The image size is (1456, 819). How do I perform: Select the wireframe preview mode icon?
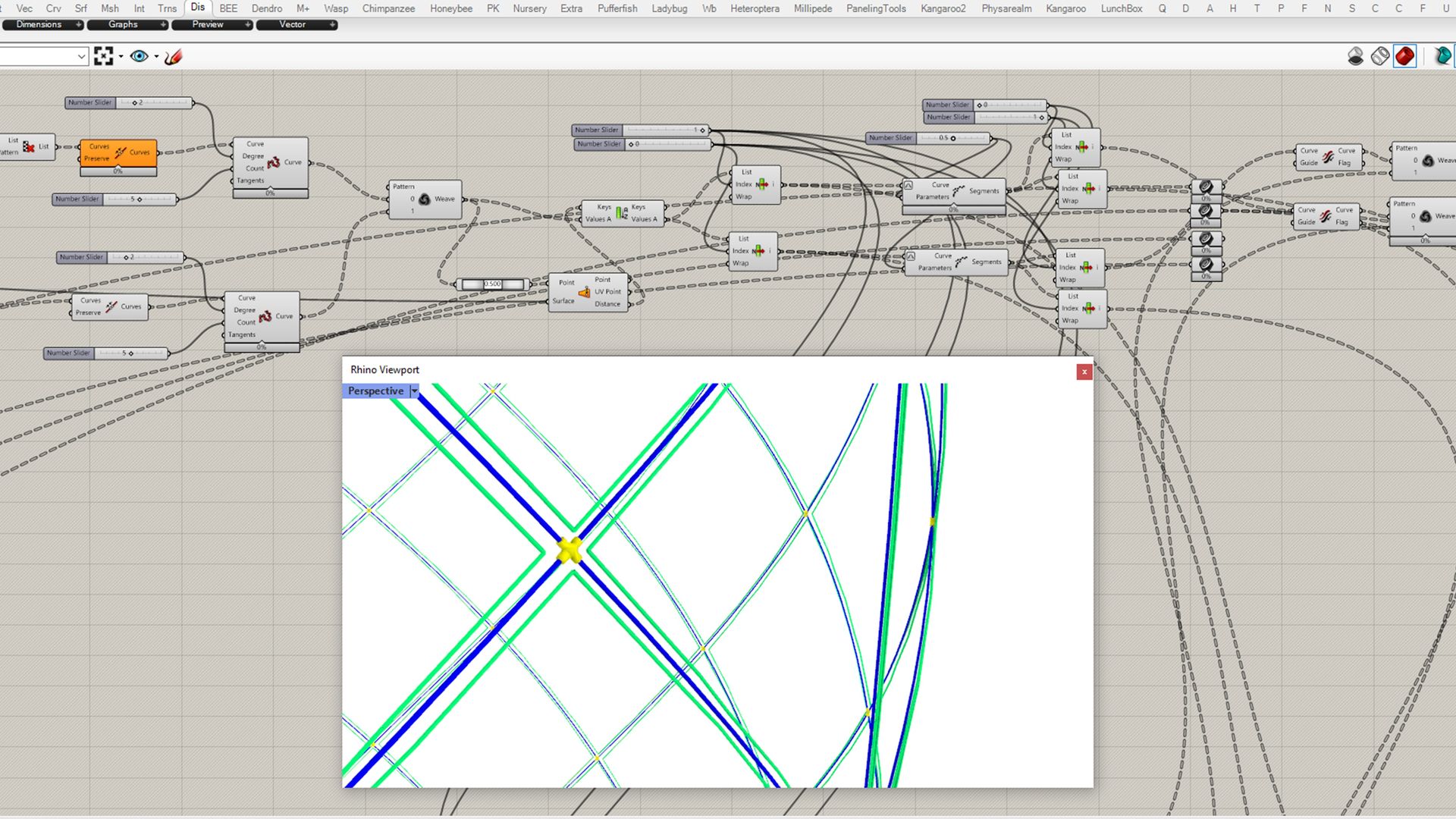(1380, 56)
